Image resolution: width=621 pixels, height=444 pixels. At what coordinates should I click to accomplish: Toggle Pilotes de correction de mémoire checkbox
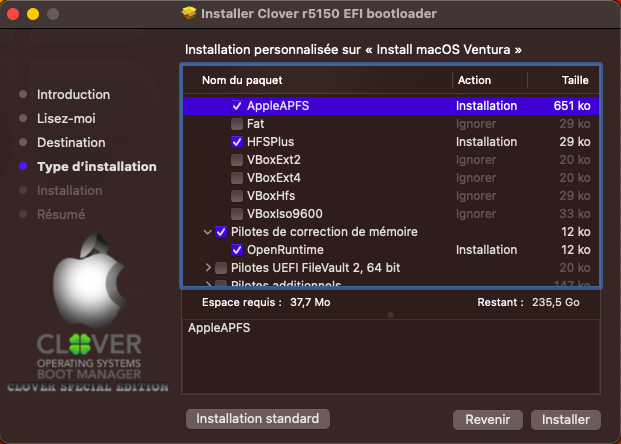tap(221, 232)
